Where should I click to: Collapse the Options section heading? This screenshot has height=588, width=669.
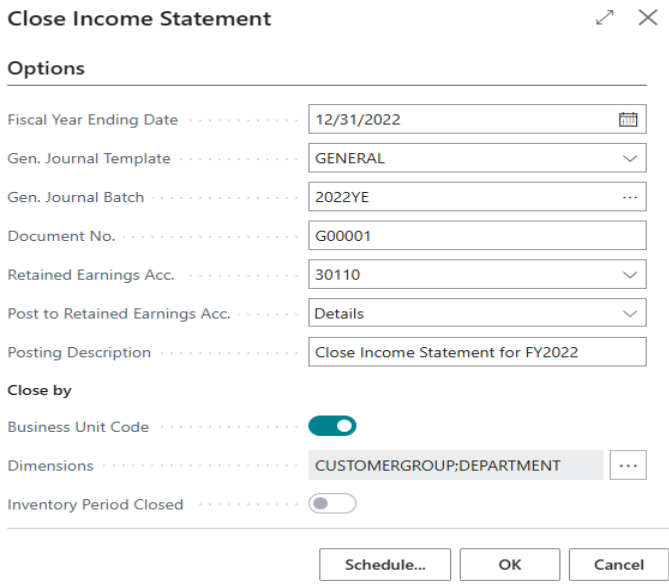tap(46, 69)
